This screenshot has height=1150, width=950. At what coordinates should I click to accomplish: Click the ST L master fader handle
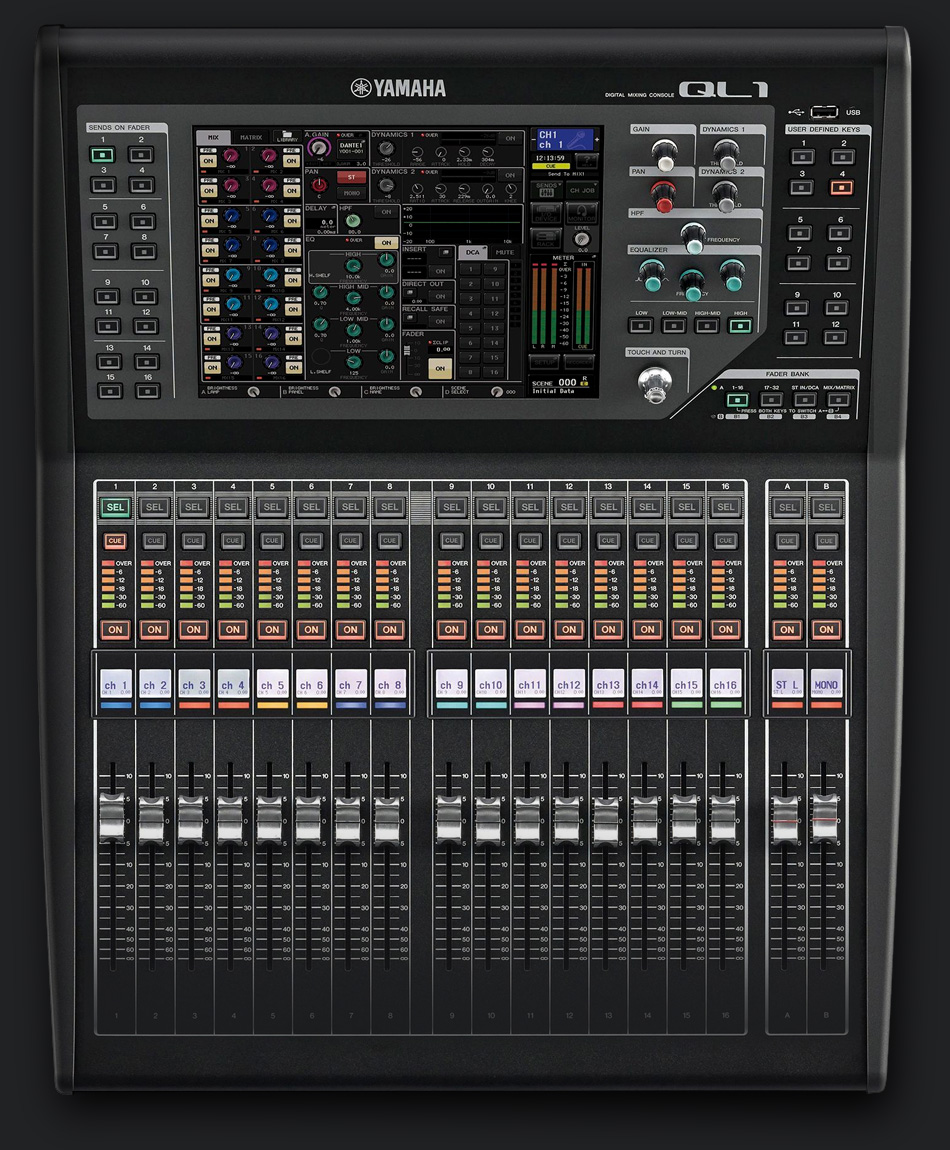pyautogui.click(x=787, y=818)
